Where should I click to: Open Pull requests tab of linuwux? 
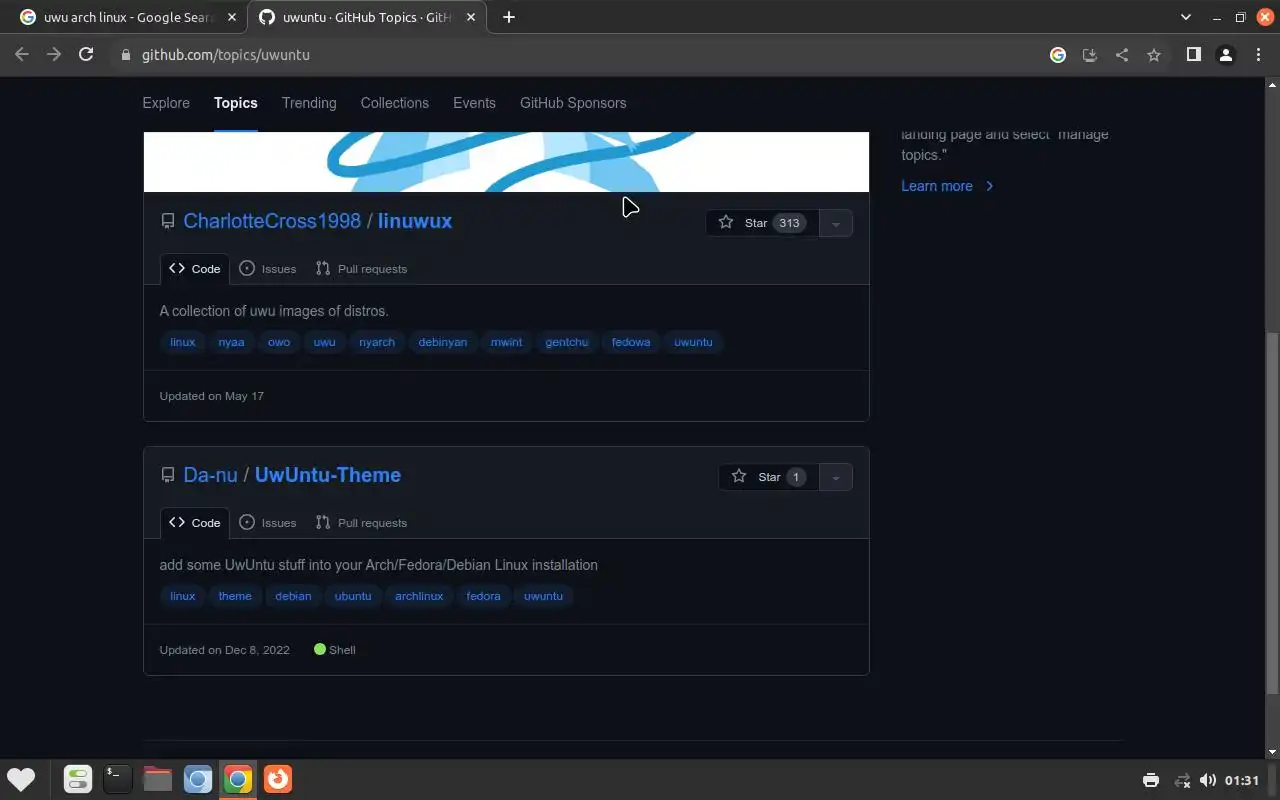(x=361, y=269)
